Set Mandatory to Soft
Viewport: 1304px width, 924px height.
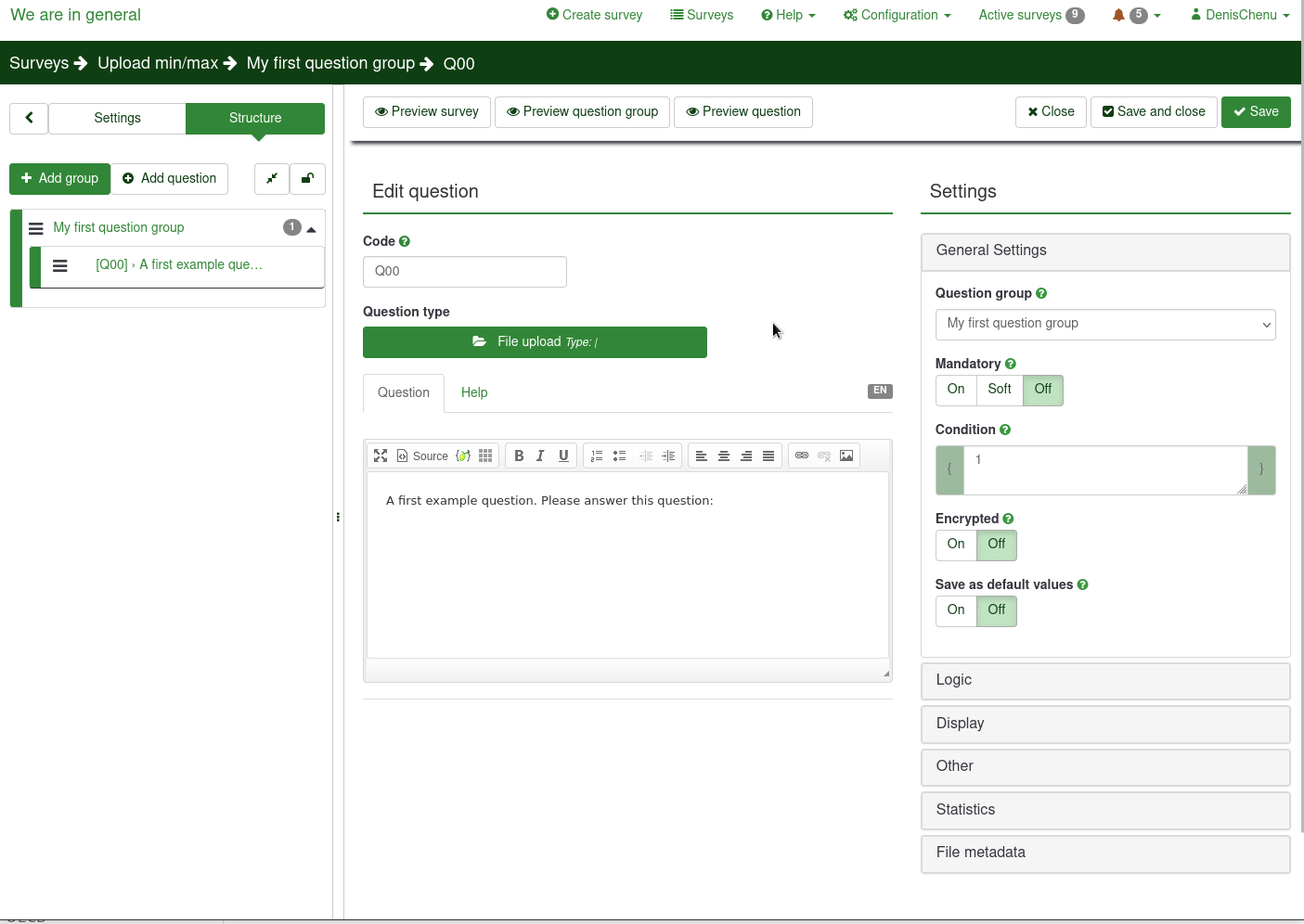pos(1000,390)
